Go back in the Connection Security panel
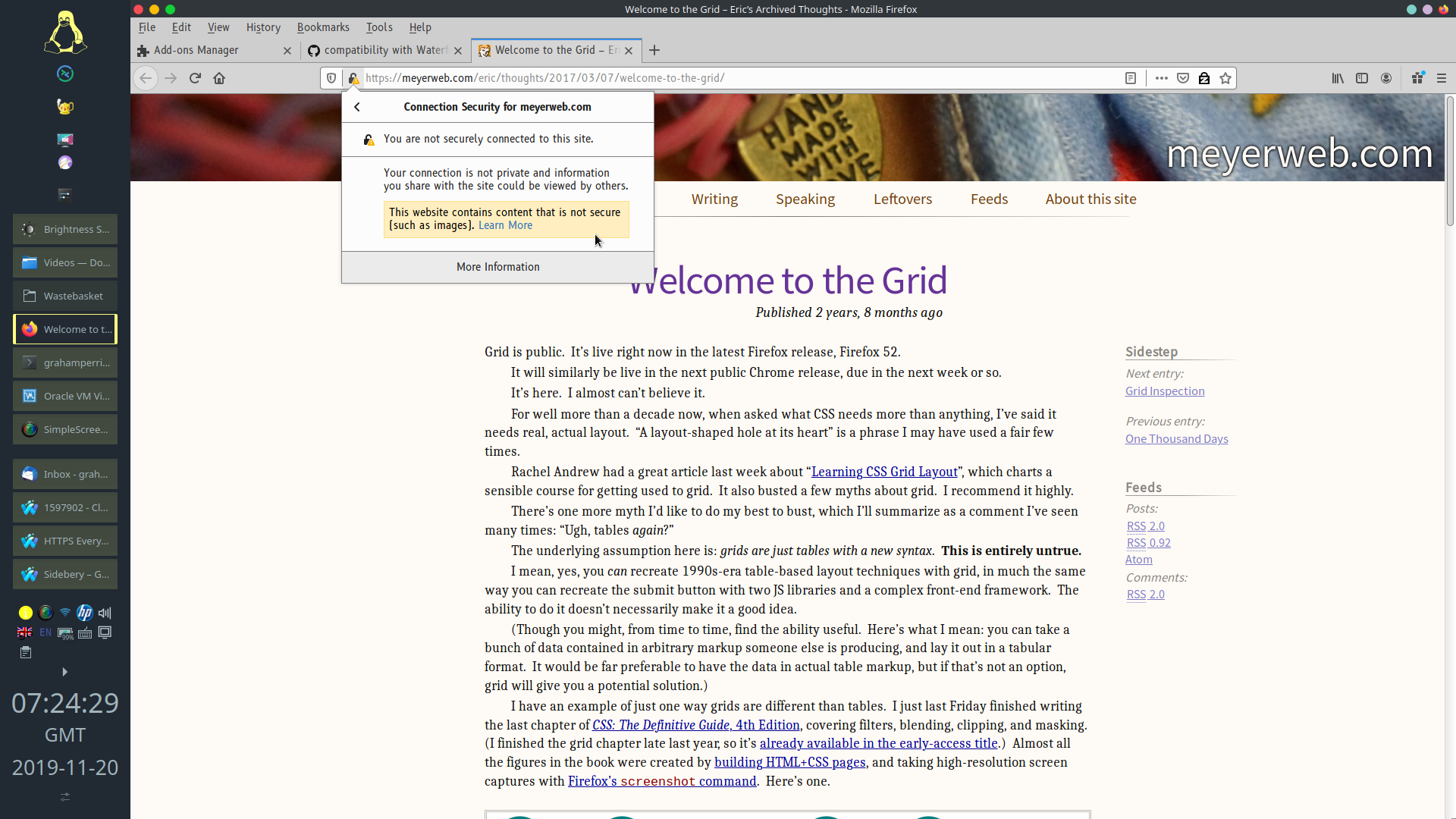This screenshot has width=1456, height=819. pos(357,107)
